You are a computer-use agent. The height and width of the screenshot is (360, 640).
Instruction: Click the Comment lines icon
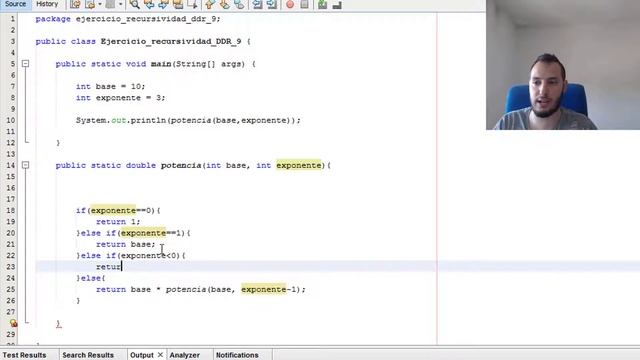pos(322,4)
